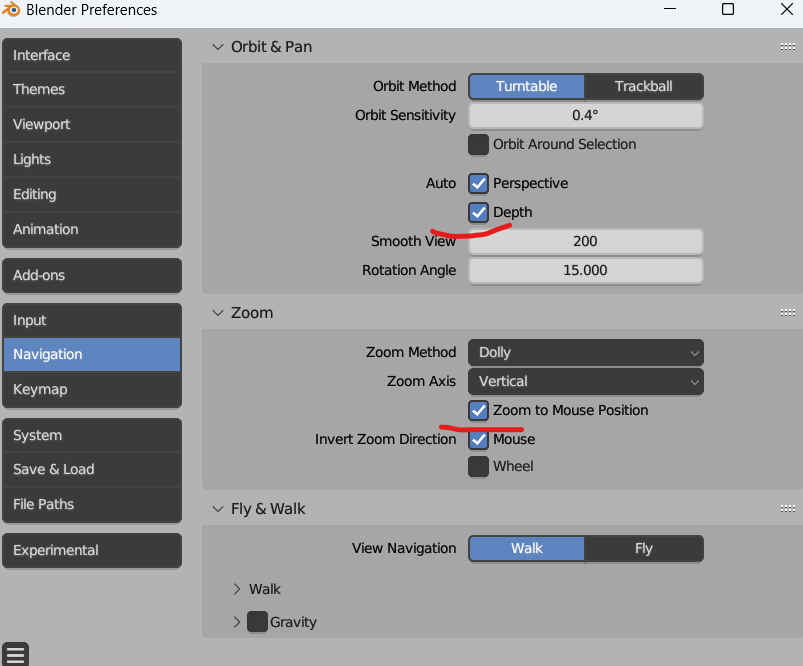803x666 pixels.
Task: Collapse the Orbit & Pan section
Action: 218,47
